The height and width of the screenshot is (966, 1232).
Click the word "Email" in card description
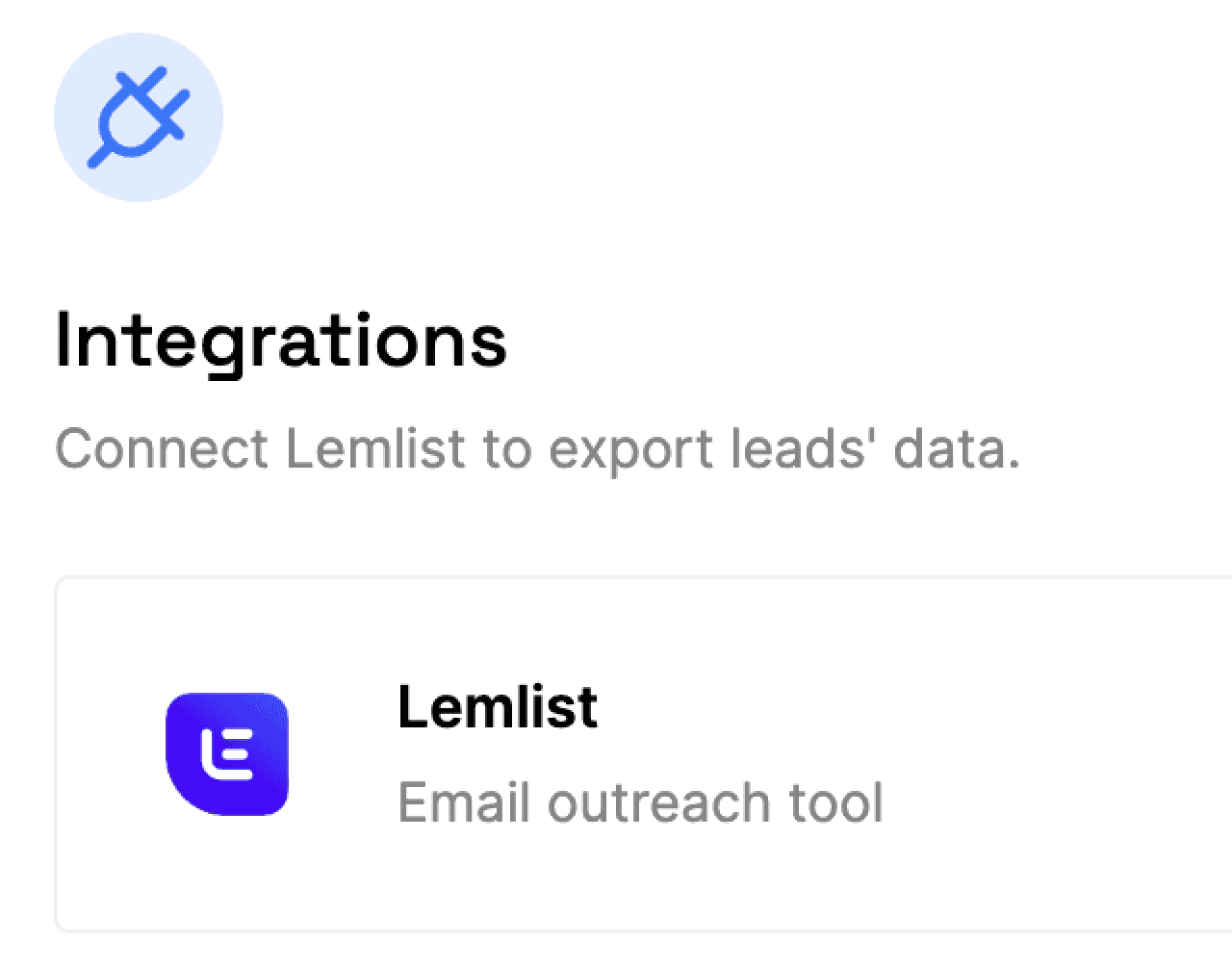point(464,803)
